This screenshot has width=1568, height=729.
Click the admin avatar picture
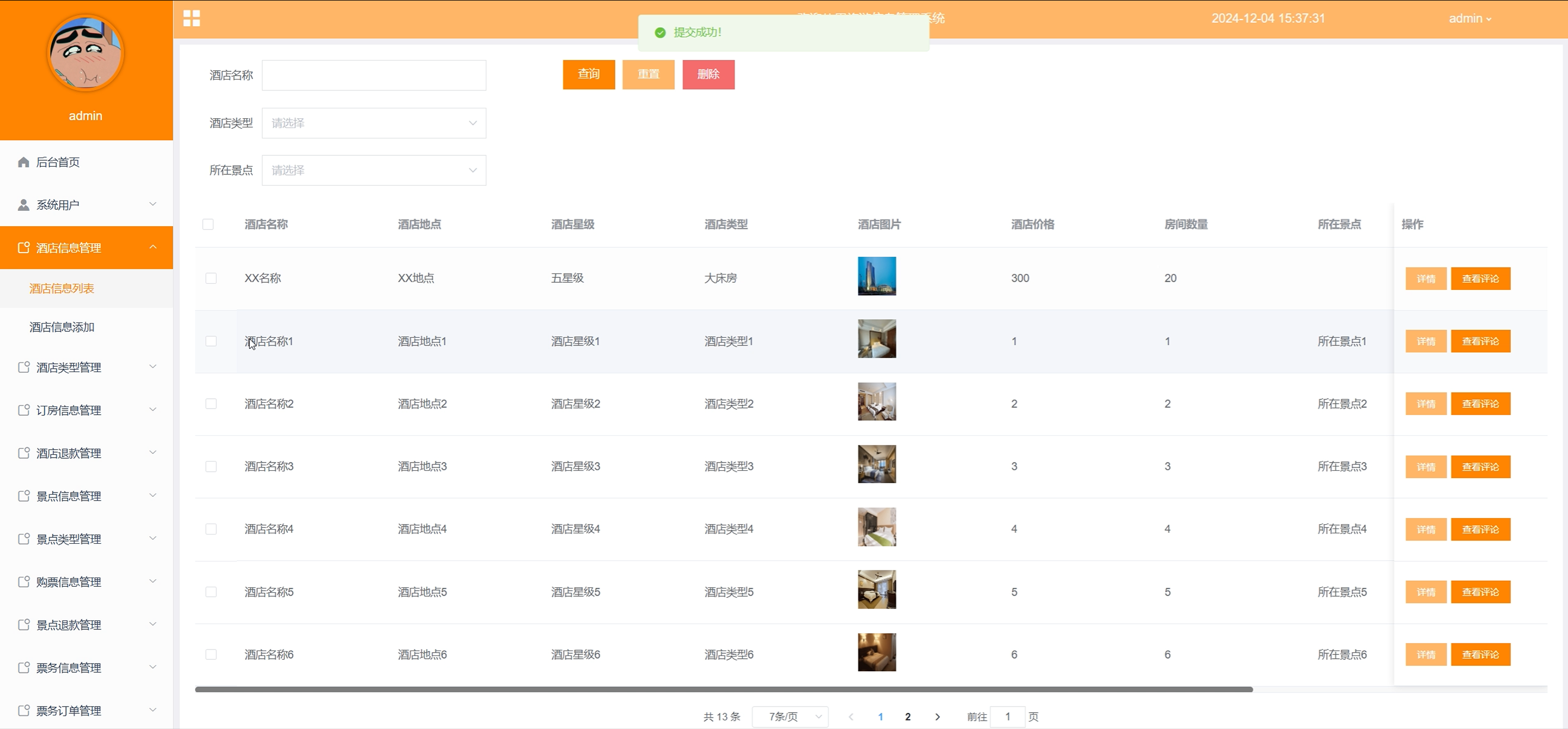[85, 53]
